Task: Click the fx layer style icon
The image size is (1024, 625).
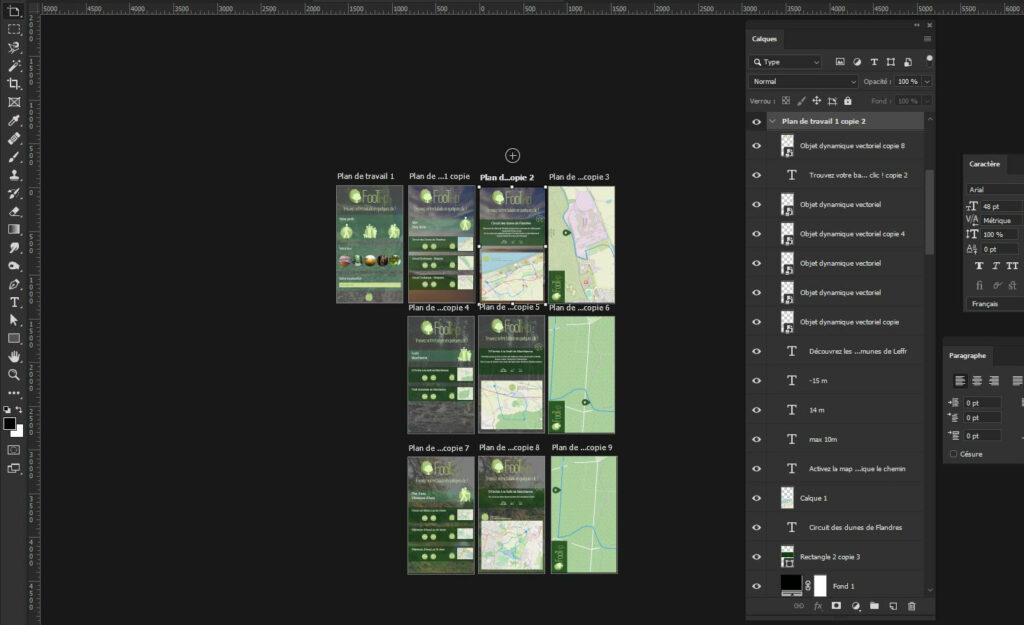Action: tap(817, 606)
